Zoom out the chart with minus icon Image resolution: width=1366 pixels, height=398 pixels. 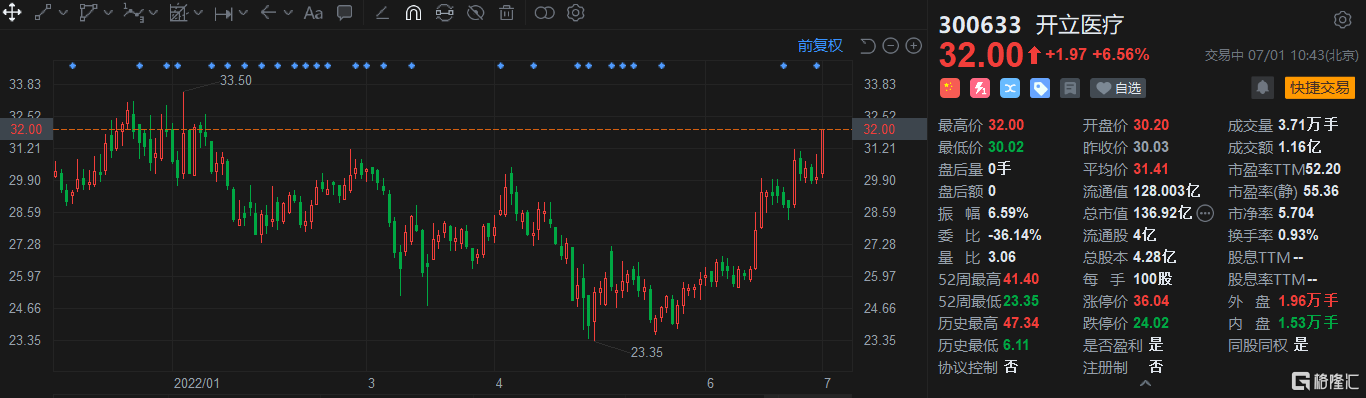pos(890,45)
